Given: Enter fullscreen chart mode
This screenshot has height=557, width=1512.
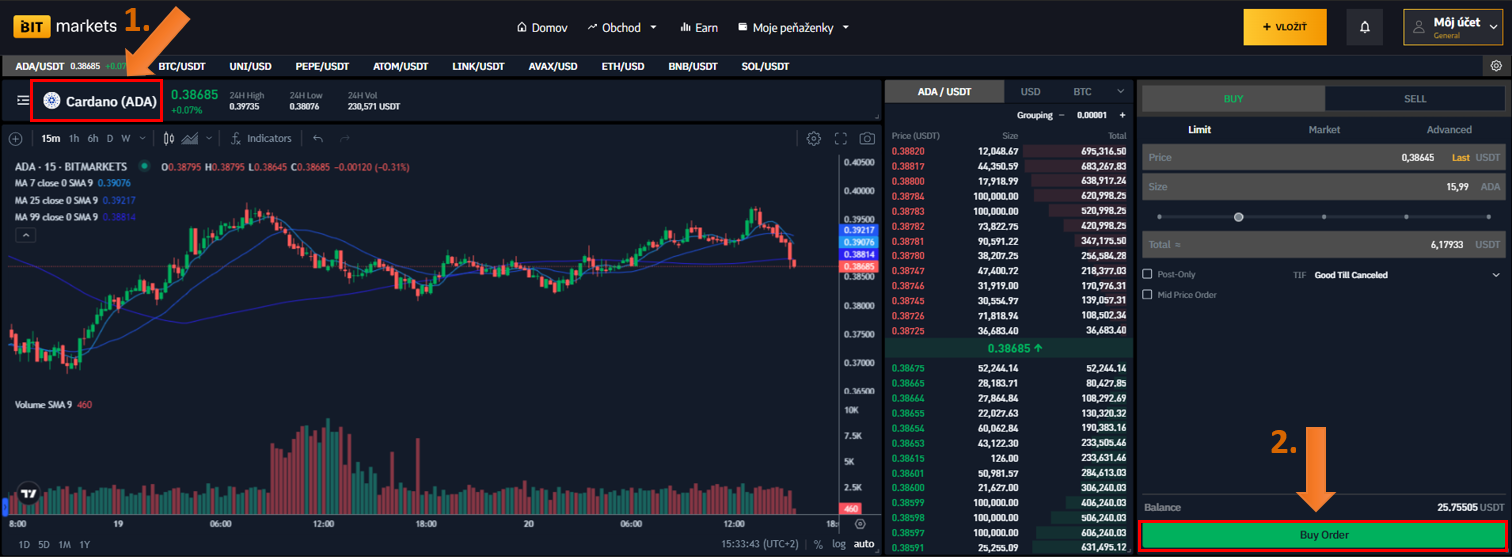Looking at the screenshot, I should pos(841,138).
